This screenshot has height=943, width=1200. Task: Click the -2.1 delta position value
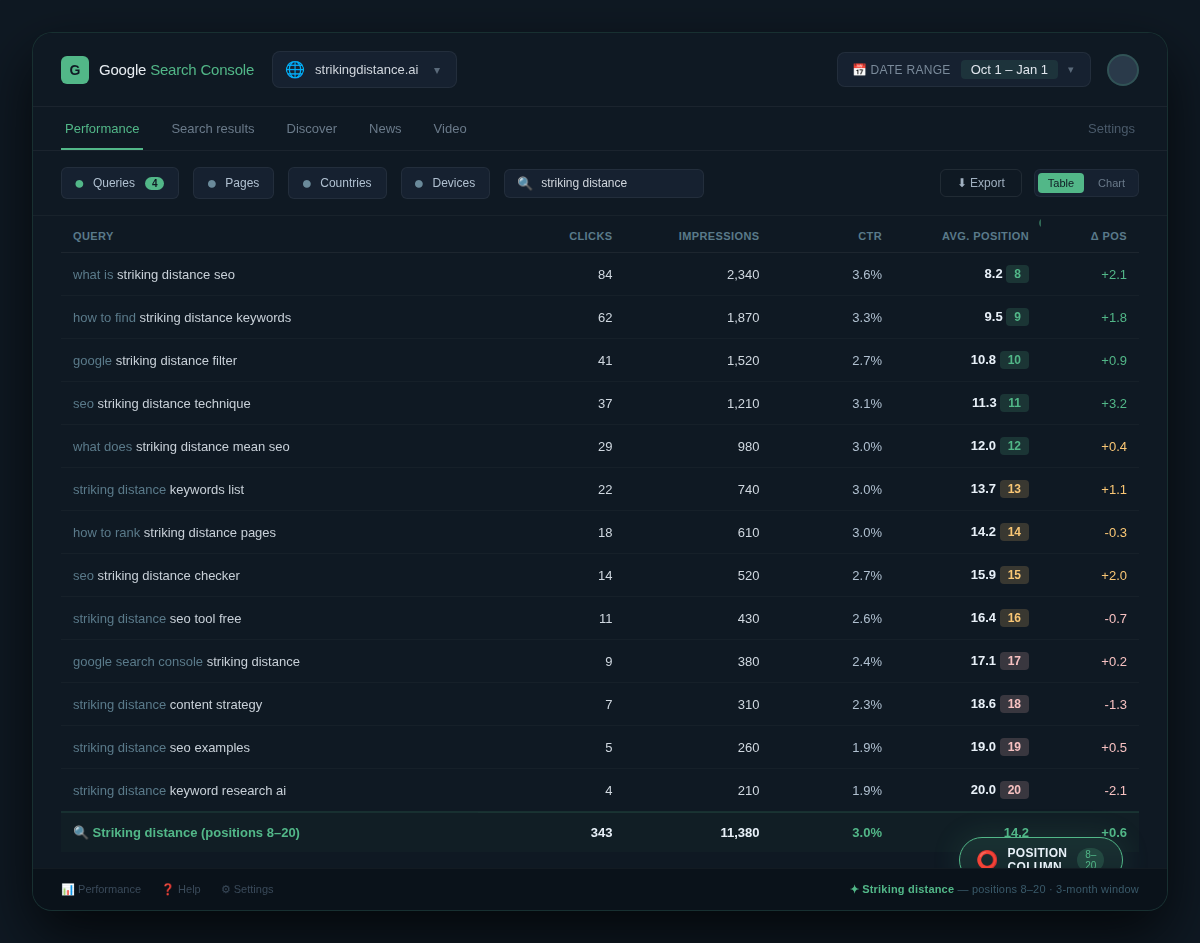coord(1116,790)
